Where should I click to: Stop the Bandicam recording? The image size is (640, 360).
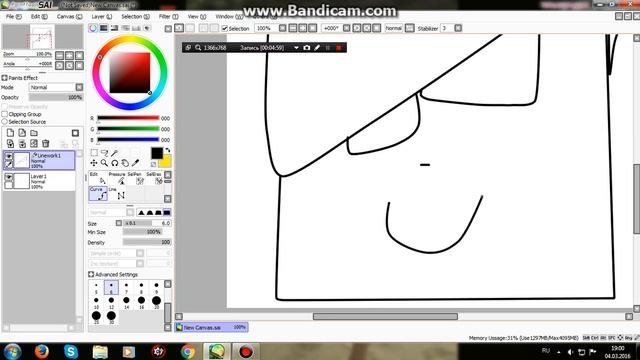click(x=338, y=48)
